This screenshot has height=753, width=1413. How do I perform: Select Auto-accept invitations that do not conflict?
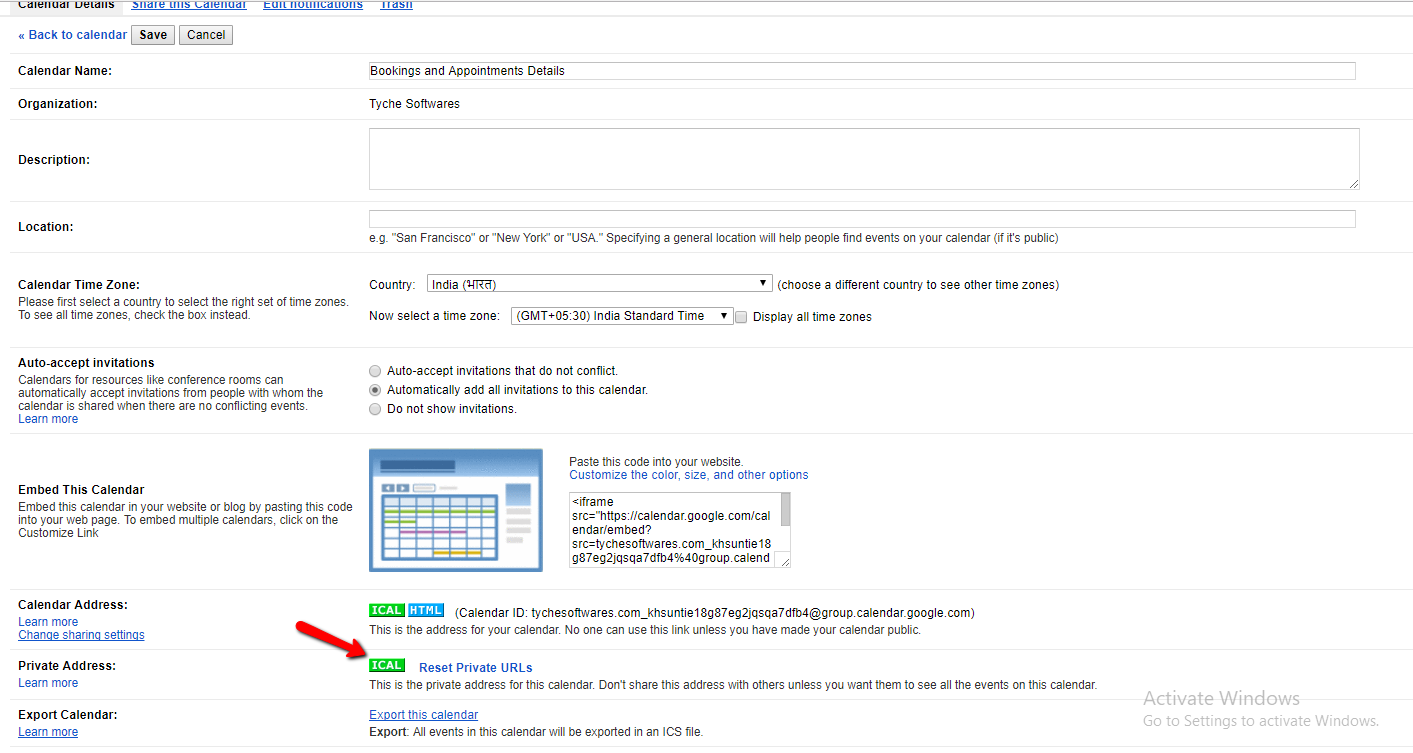point(374,371)
